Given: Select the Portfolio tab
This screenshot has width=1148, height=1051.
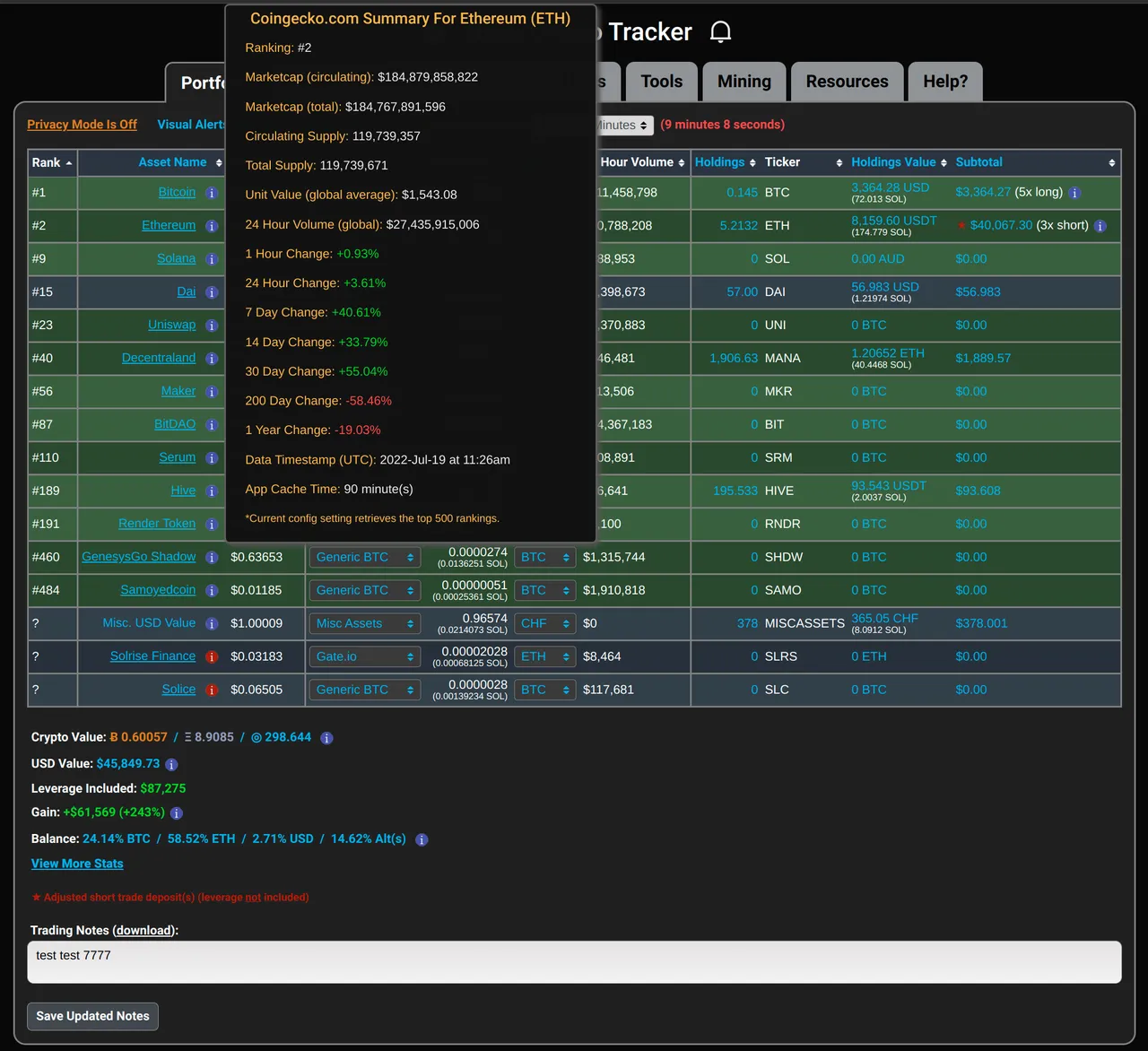Looking at the screenshot, I should pos(196,83).
